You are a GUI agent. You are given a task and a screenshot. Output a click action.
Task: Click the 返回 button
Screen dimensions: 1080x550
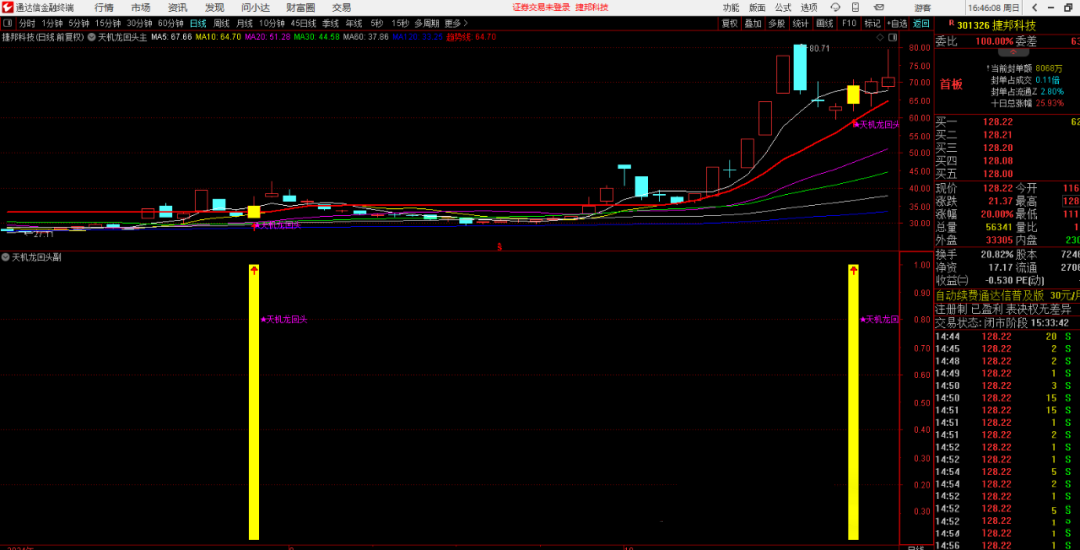click(921, 23)
